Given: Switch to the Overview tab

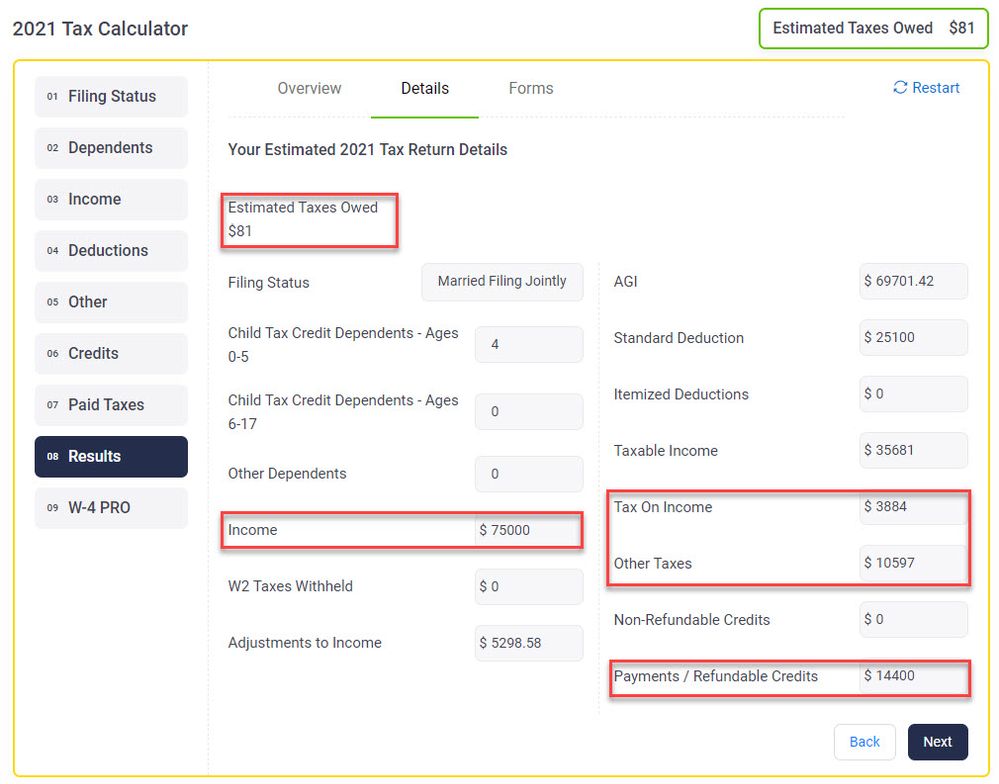Looking at the screenshot, I should pos(309,88).
